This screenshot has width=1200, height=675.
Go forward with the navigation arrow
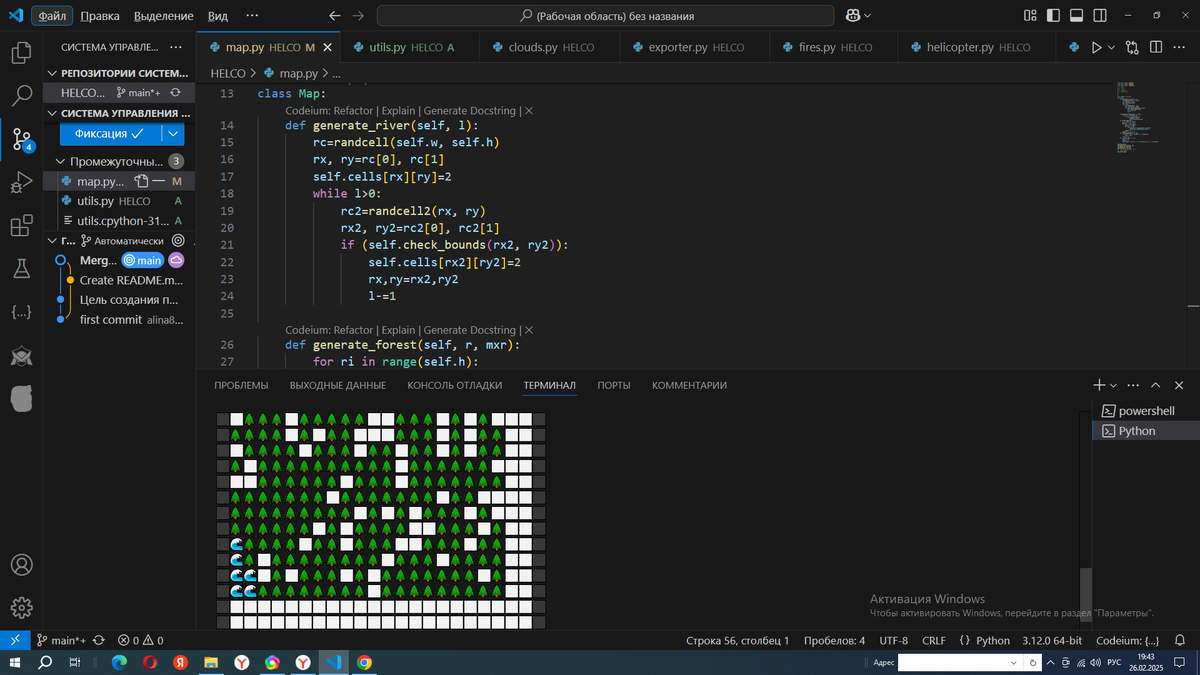[358, 16]
